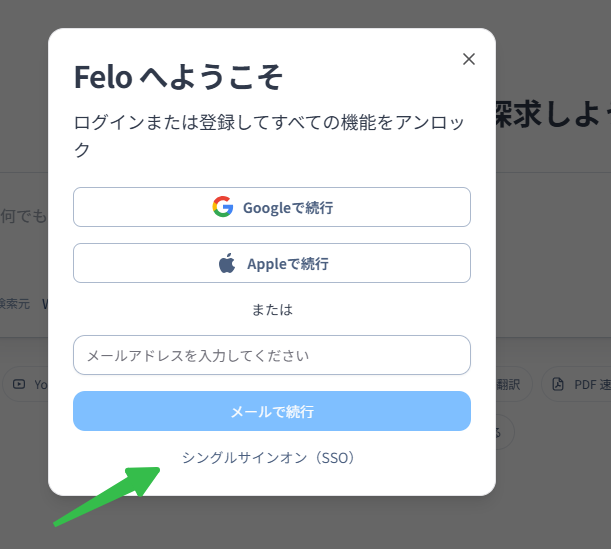Screen dimensions: 611x549
Task: Click the ログインまたは登録 subtitle text
Action: [269, 136]
